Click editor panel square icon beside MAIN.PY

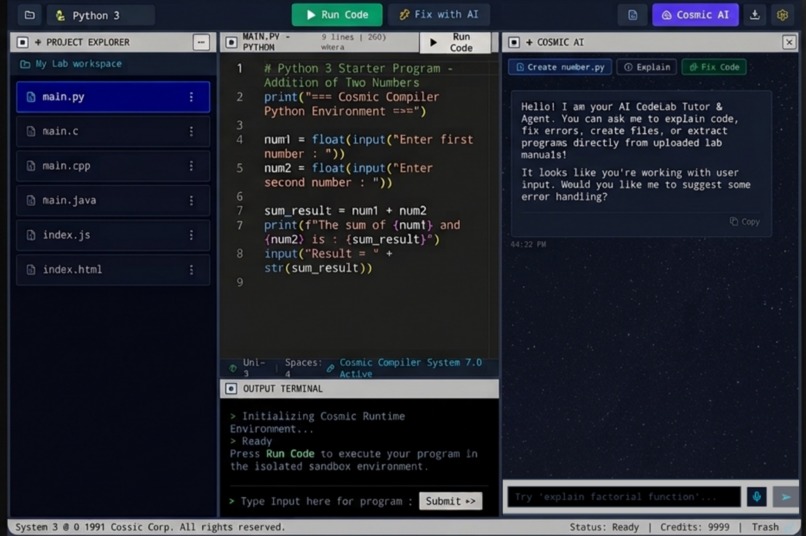[231, 42]
